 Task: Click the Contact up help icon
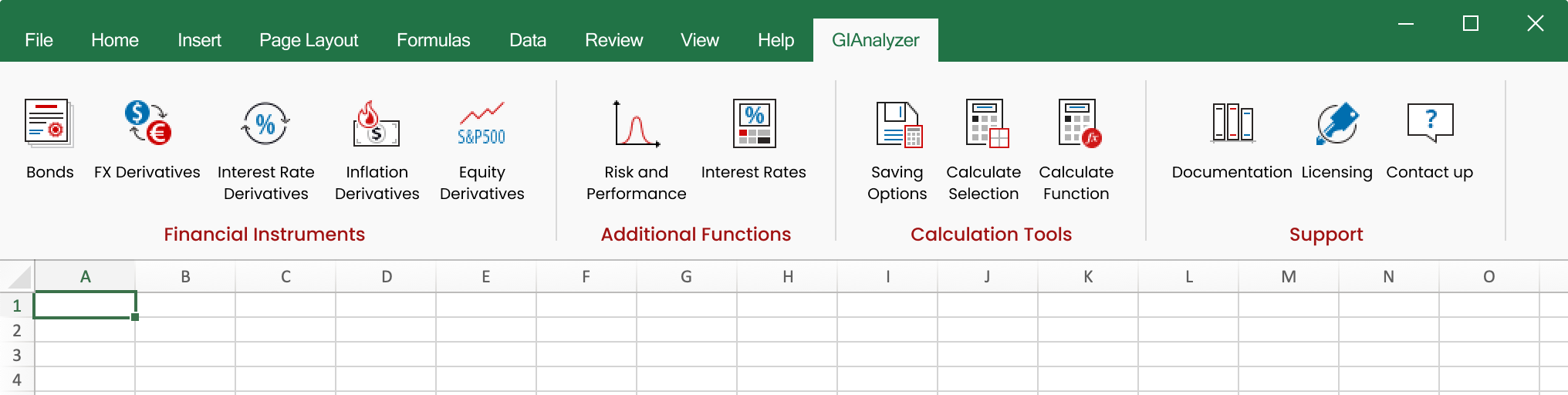pos(1429,123)
